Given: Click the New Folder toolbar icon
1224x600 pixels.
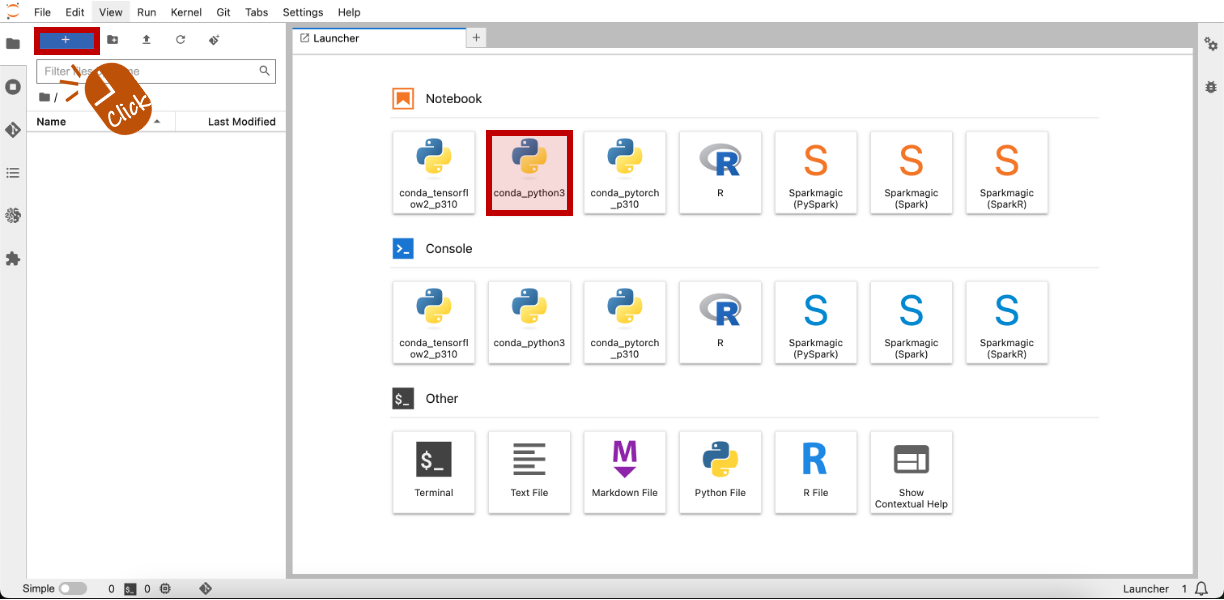Looking at the screenshot, I should (x=112, y=40).
